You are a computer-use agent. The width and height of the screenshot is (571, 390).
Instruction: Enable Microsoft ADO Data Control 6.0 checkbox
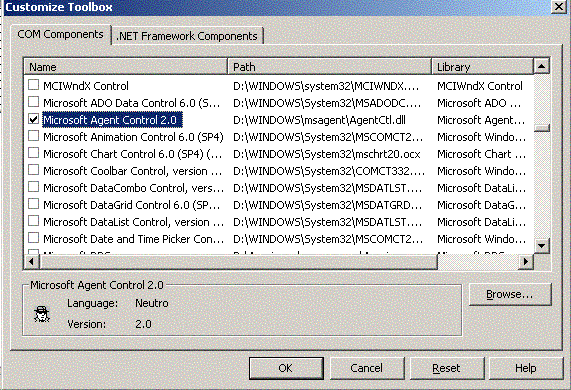[x=34, y=102]
